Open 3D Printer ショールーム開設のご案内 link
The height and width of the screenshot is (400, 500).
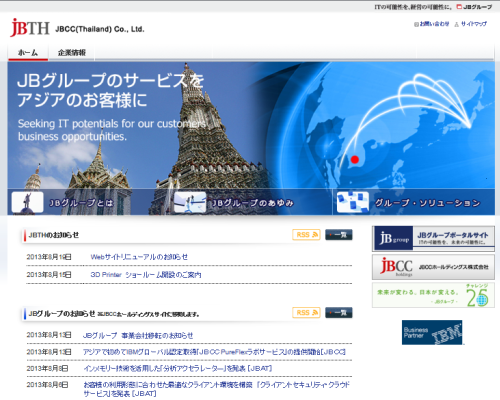coord(146,275)
